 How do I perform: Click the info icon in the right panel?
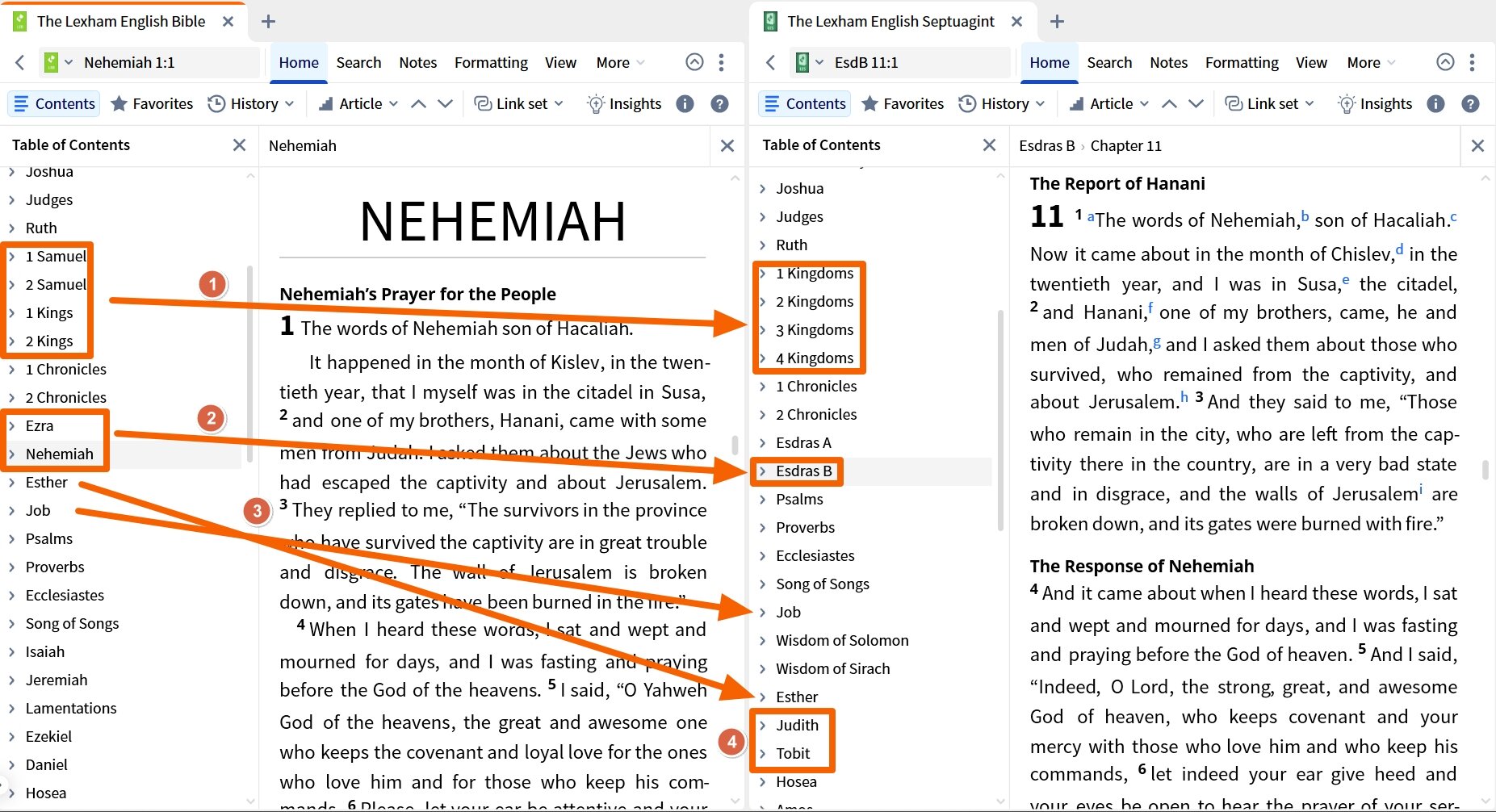(x=1435, y=103)
